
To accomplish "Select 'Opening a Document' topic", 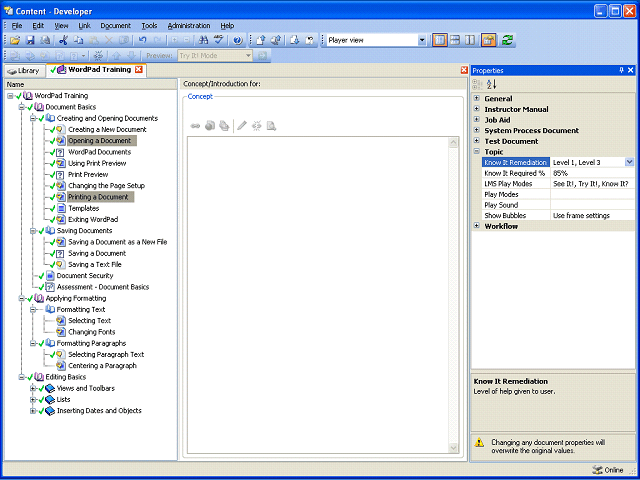I will pyautogui.click(x=100, y=141).
